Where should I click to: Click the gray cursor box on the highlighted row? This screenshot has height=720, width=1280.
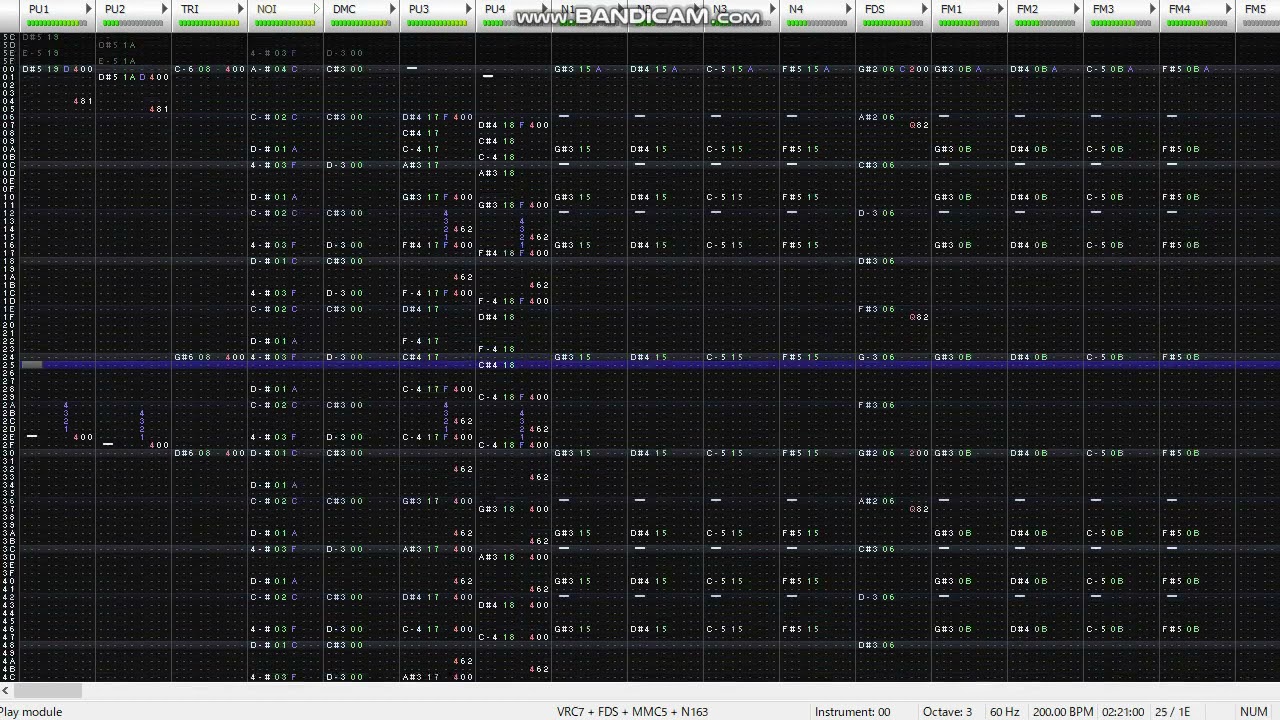point(32,365)
